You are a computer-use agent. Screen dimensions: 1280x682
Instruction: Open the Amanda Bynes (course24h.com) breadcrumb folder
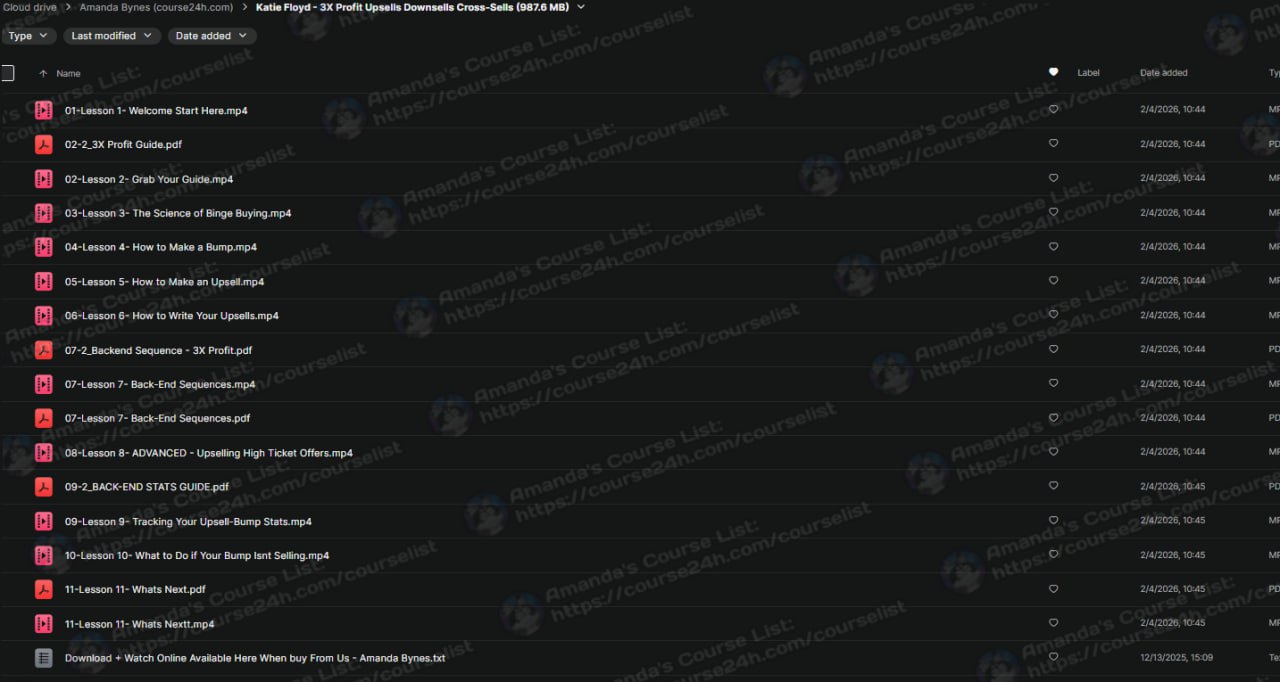point(157,7)
